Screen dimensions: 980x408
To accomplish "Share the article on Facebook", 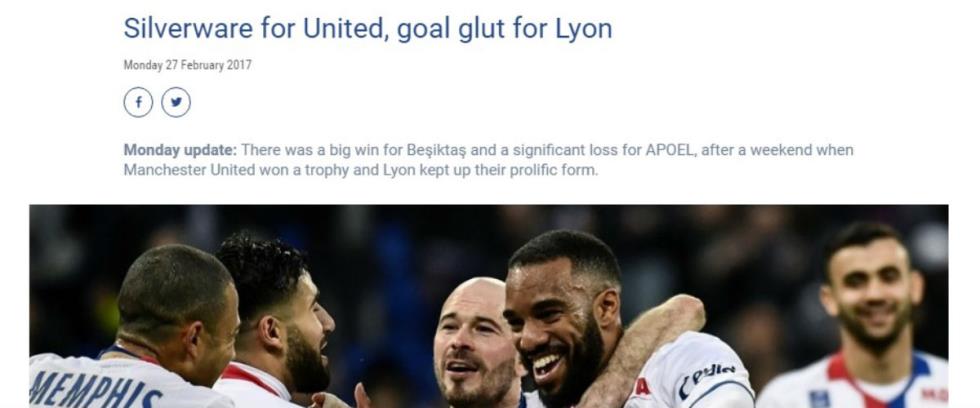I will pyautogui.click(x=138, y=102).
